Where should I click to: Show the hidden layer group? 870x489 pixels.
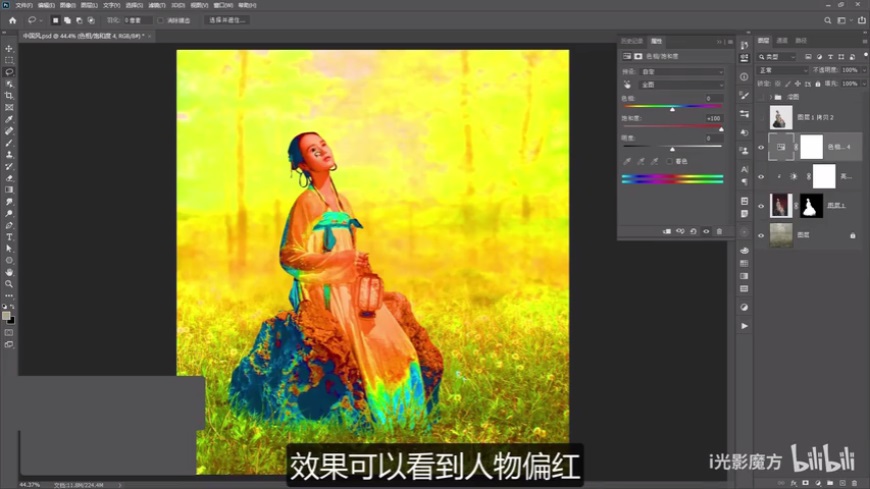pos(761,97)
